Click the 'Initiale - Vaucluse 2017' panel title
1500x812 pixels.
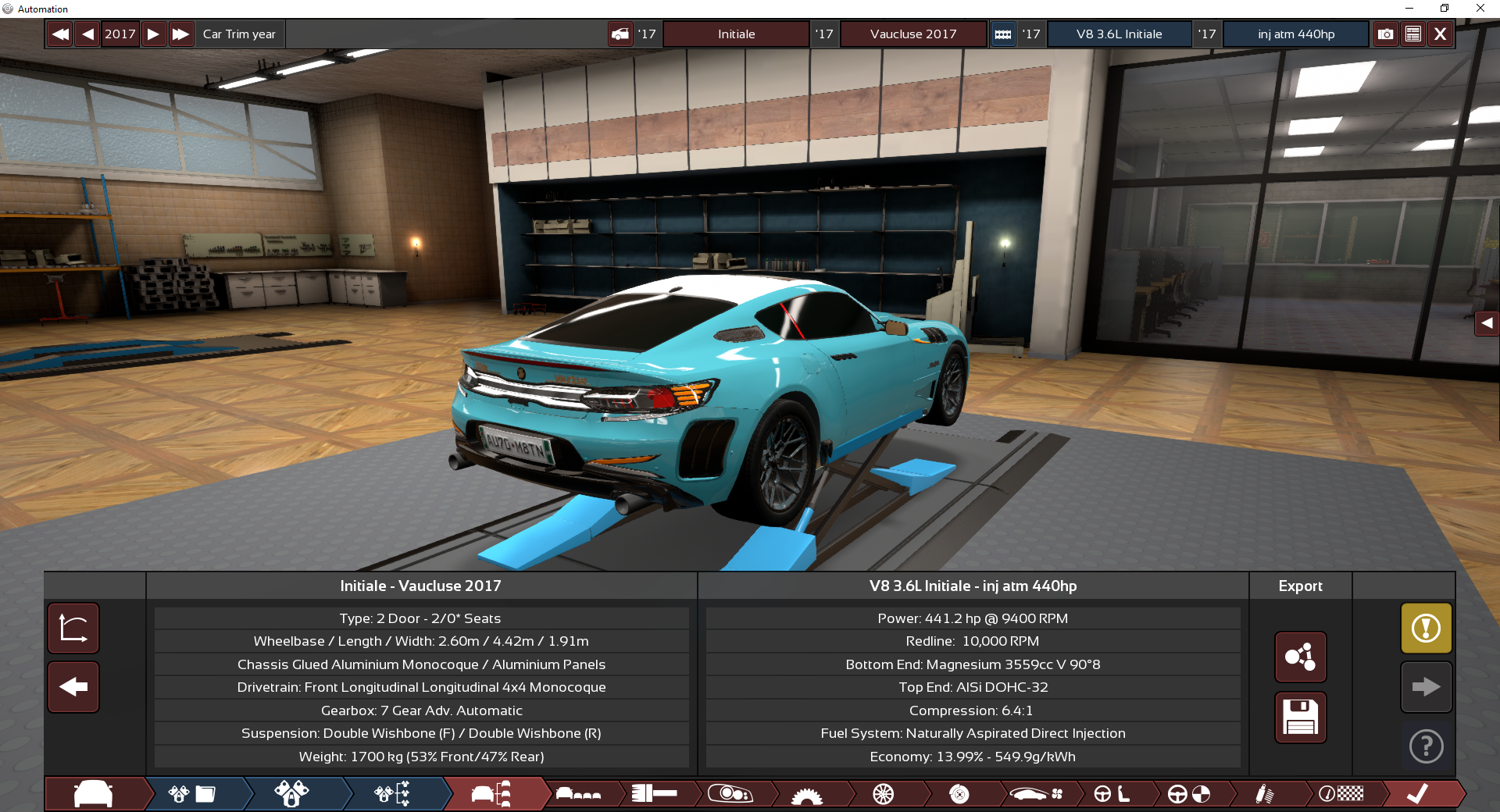click(x=421, y=586)
